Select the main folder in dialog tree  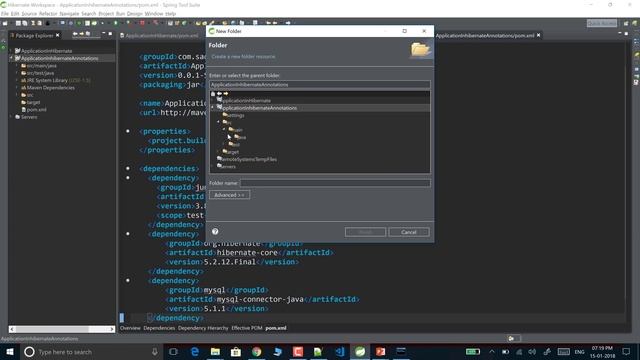[236, 130]
